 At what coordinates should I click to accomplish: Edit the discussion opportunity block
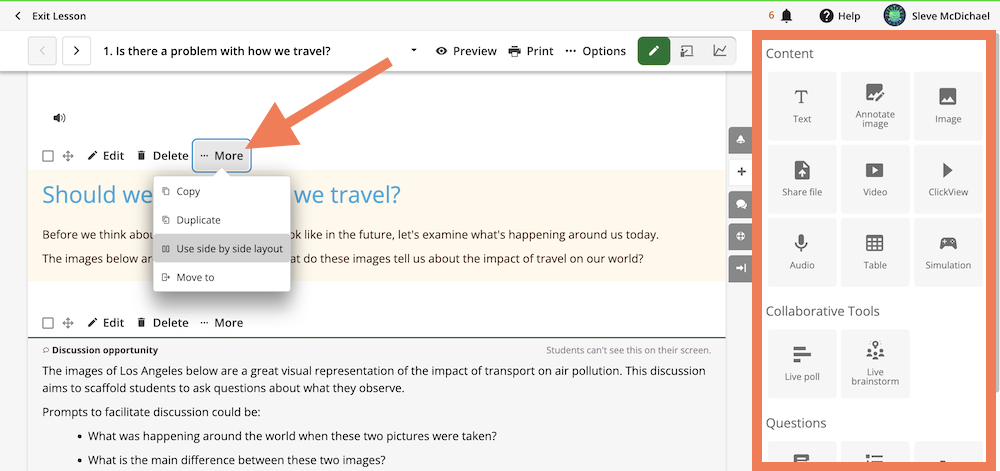click(106, 322)
